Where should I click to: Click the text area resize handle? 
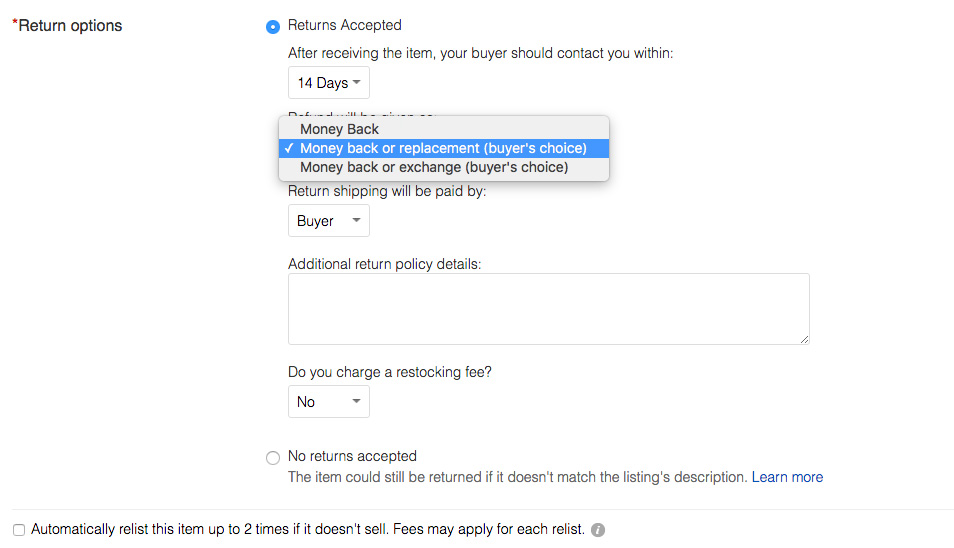pyautogui.click(x=804, y=339)
